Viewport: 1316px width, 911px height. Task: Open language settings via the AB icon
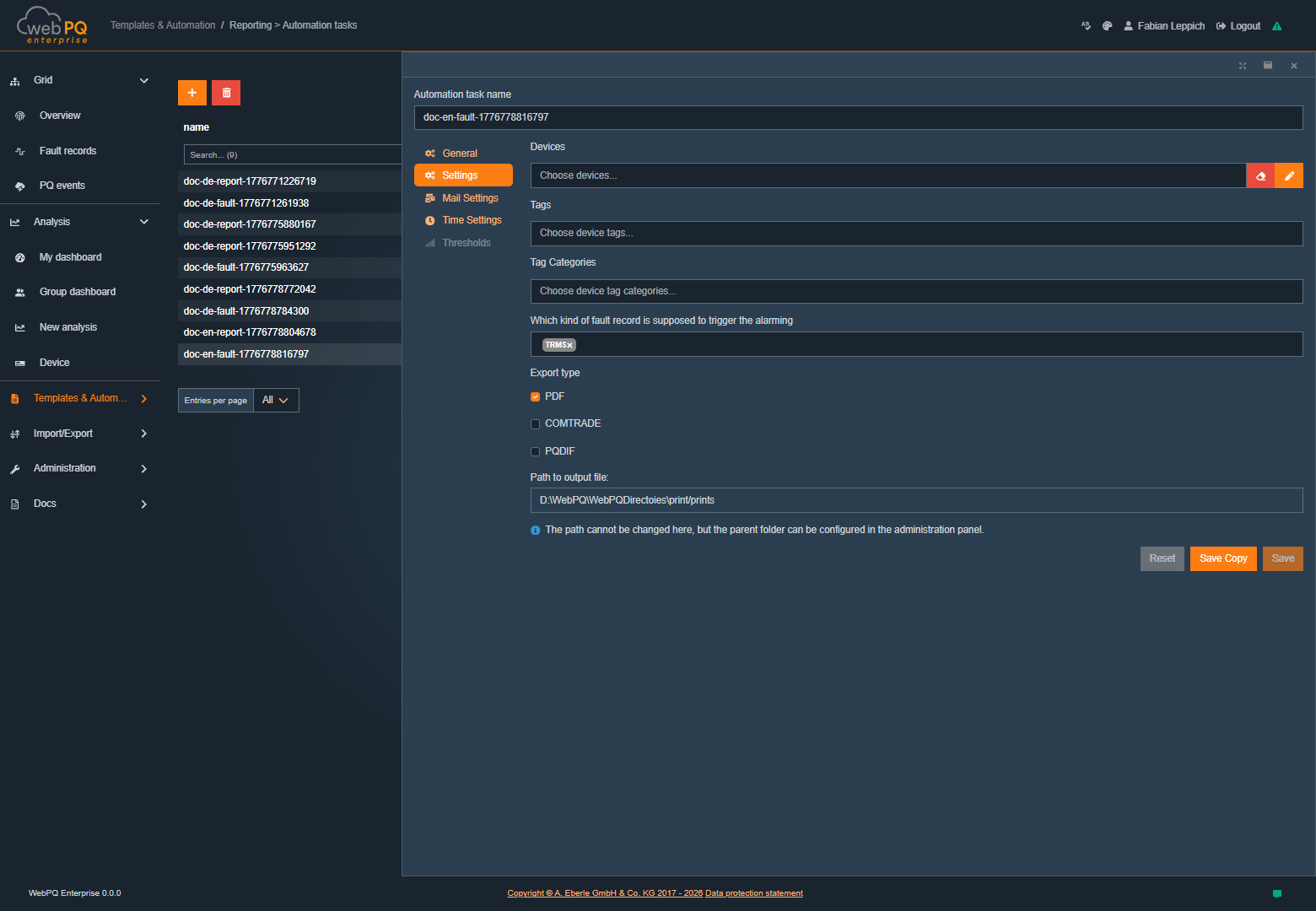point(1086,25)
